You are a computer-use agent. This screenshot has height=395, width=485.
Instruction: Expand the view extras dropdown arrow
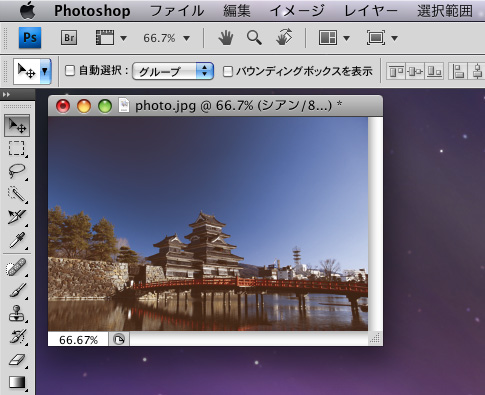click(x=123, y=38)
